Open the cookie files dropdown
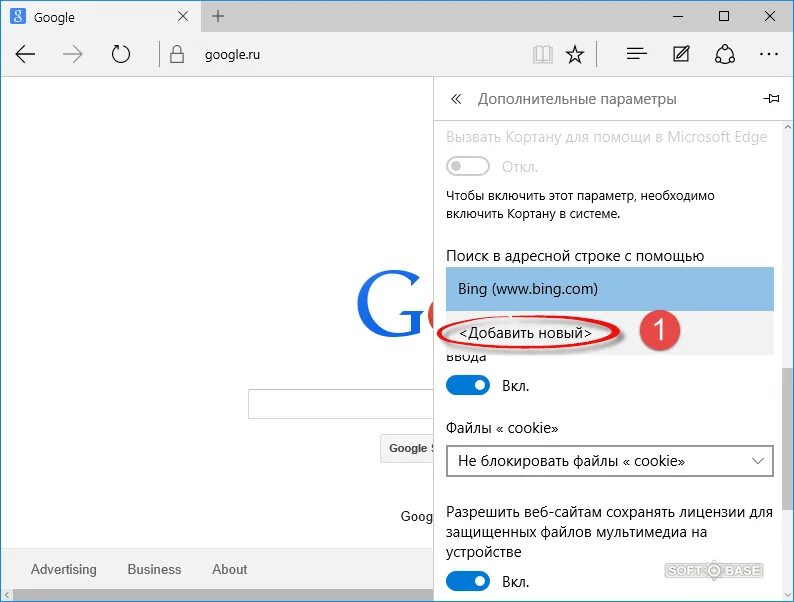This screenshot has width=794, height=602. click(610, 461)
